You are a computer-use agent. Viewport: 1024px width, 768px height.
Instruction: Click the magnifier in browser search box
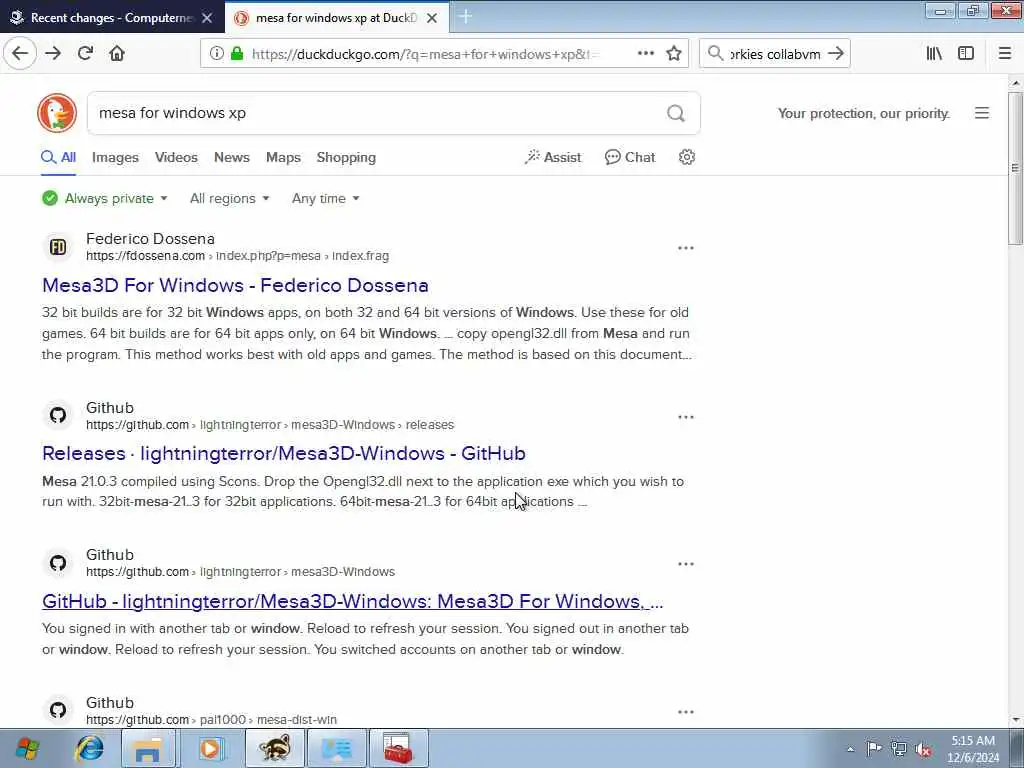[716, 54]
